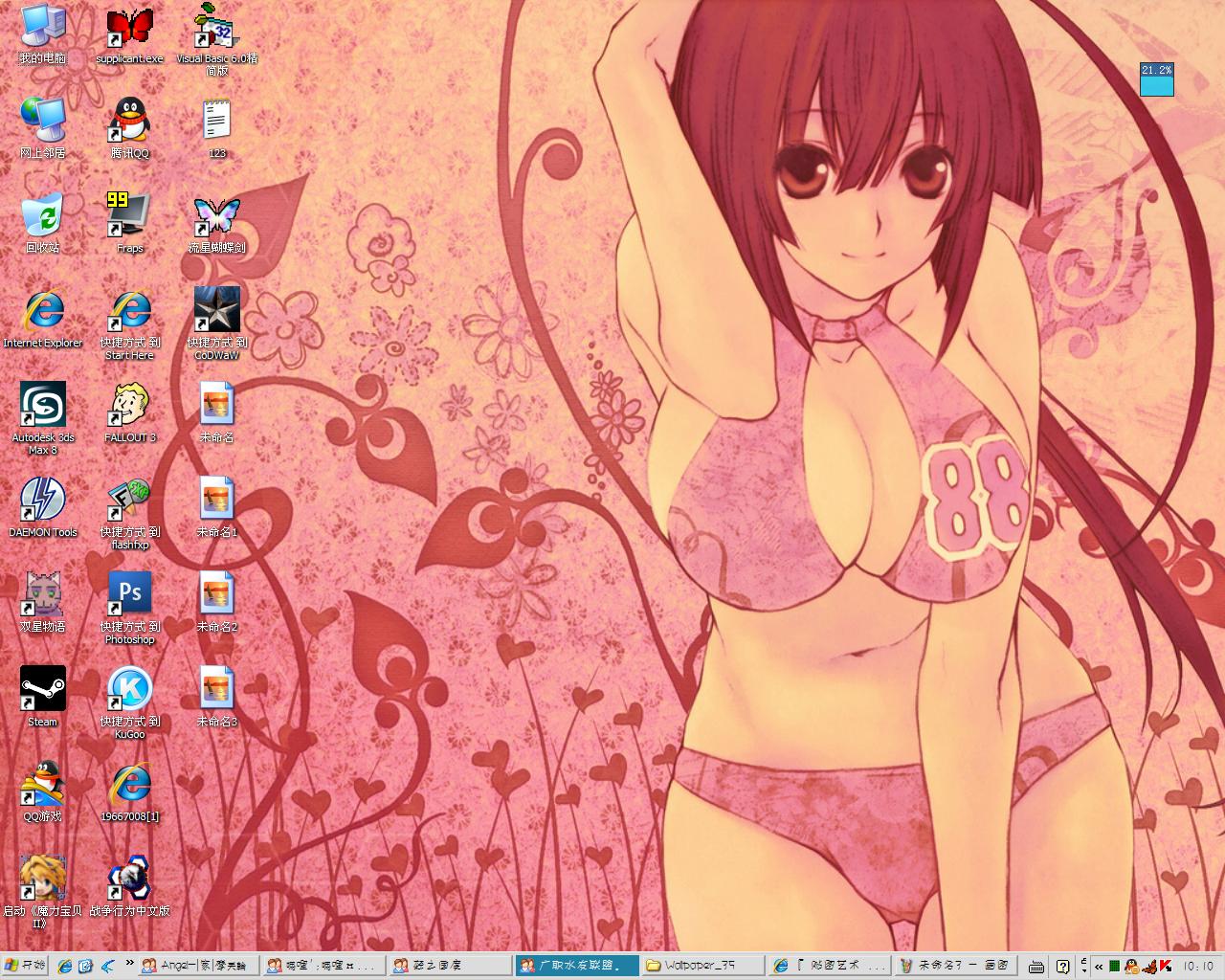The height and width of the screenshot is (980, 1225).
Task: Select the Steam shortcut
Action: [42, 697]
